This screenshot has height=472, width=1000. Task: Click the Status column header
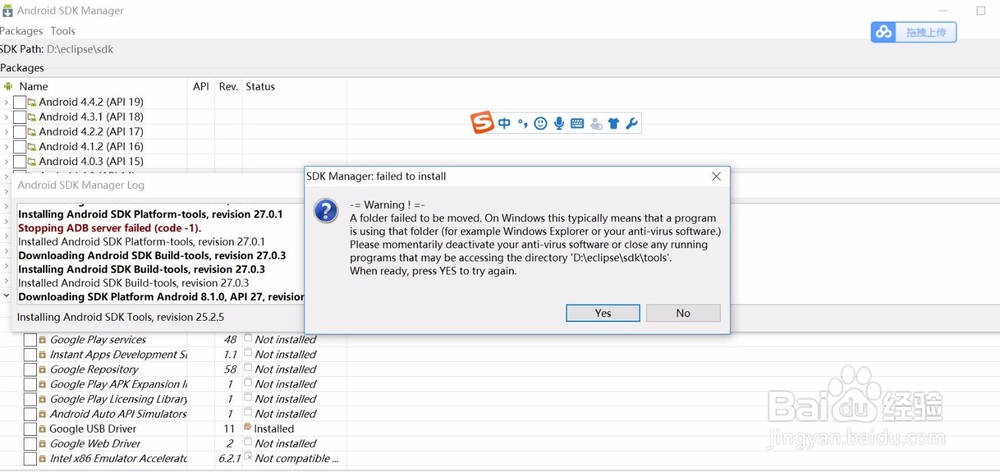click(x=260, y=86)
